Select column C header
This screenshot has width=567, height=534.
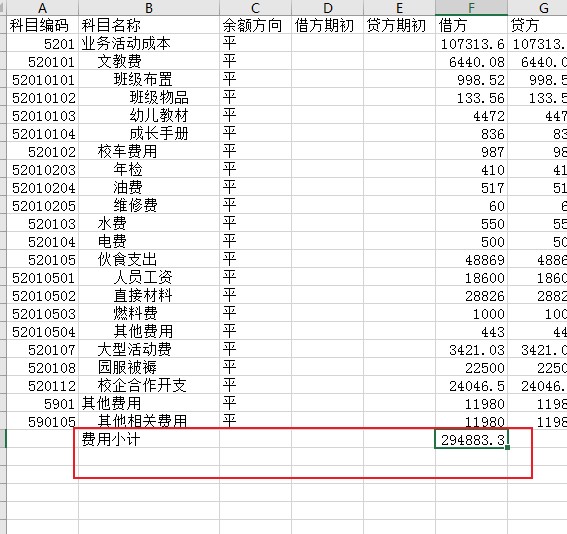point(255,8)
